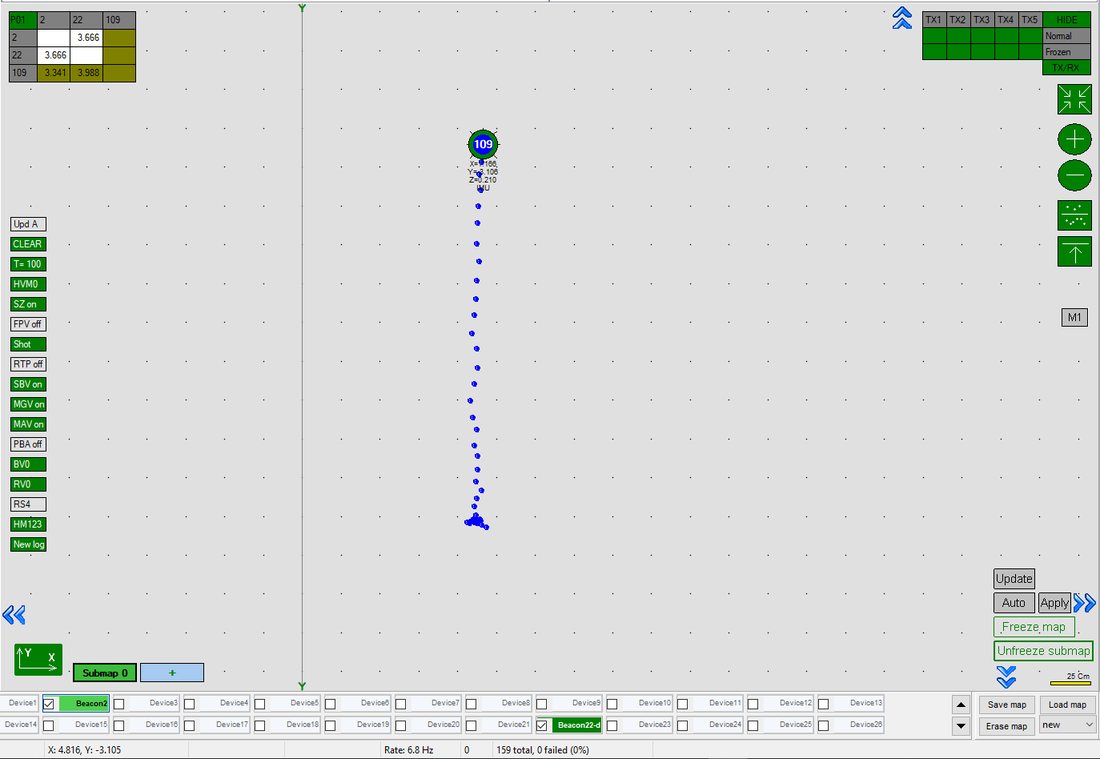Image resolution: width=1100 pixels, height=759 pixels.
Task: Click the green dotted grid icon
Action: pos(1074,215)
